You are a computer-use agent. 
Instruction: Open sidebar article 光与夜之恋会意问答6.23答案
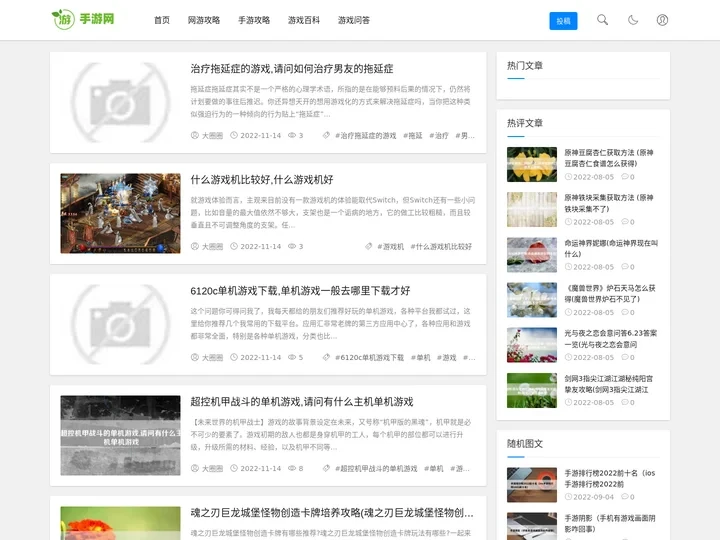611,338
